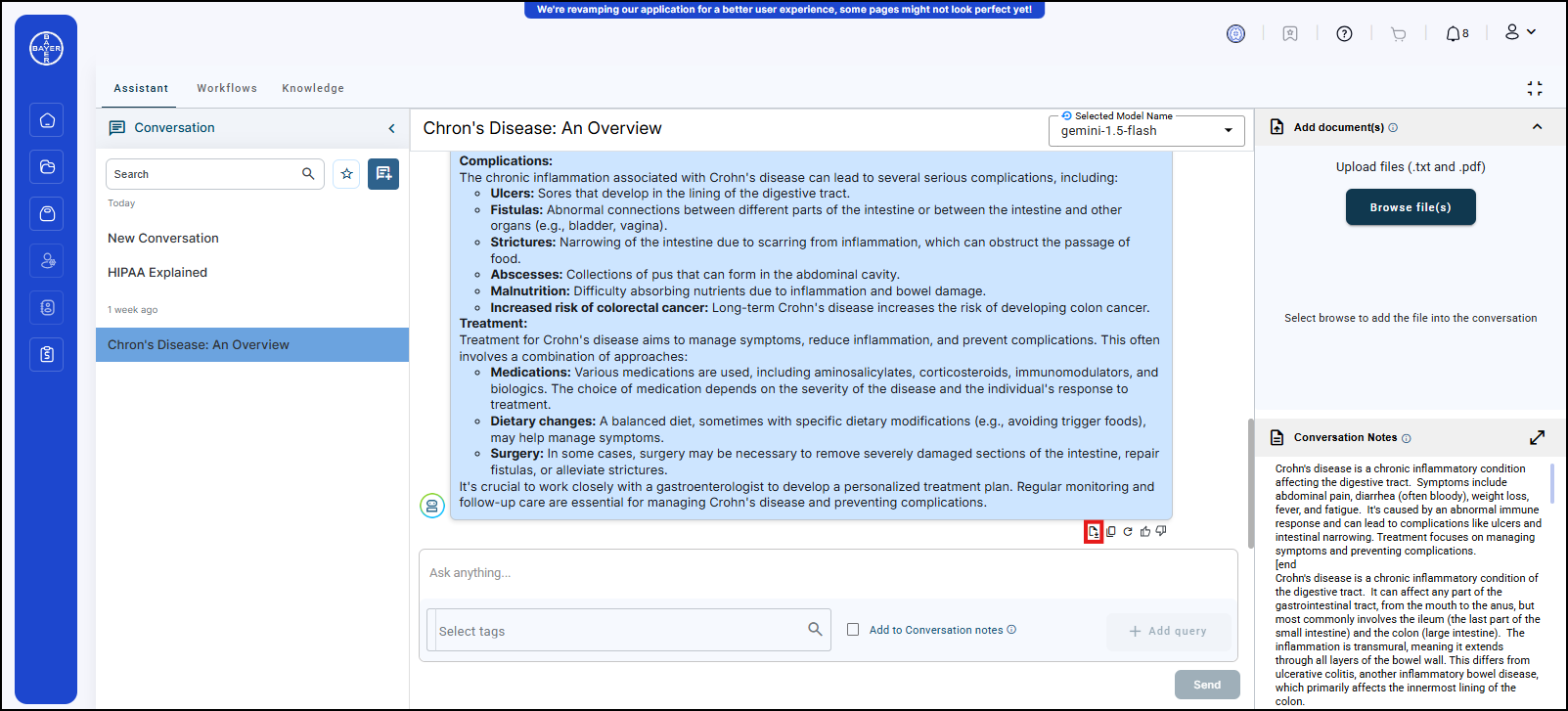
Task: Open the folders icon in left sidebar
Action: point(46,167)
